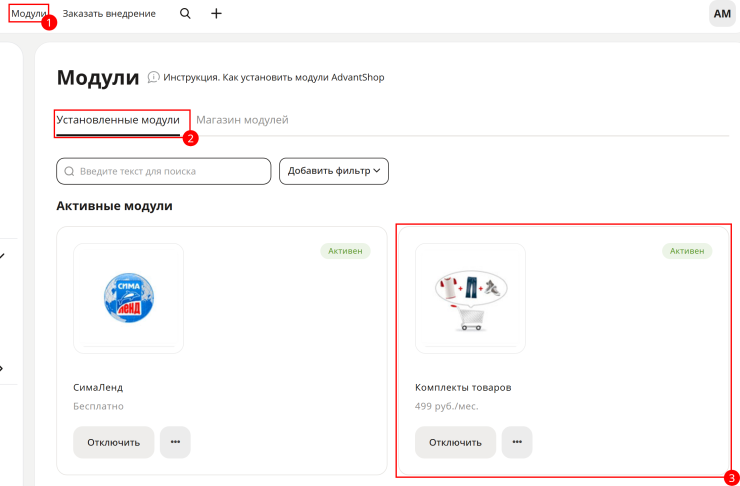Viewport: 740px width, 486px height.
Task: Click the Комплекты товаров module image
Action: tap(471, 298)
